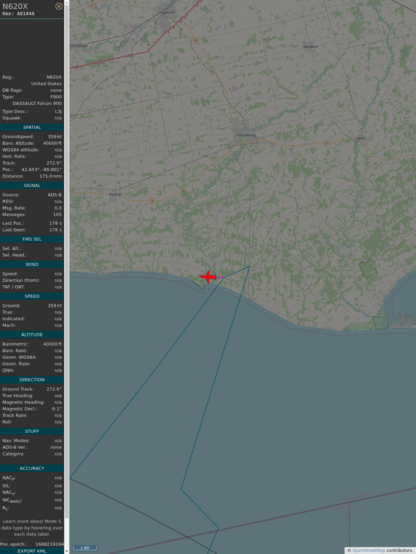Expand the FMS SEL section header

tap(32, 239)
